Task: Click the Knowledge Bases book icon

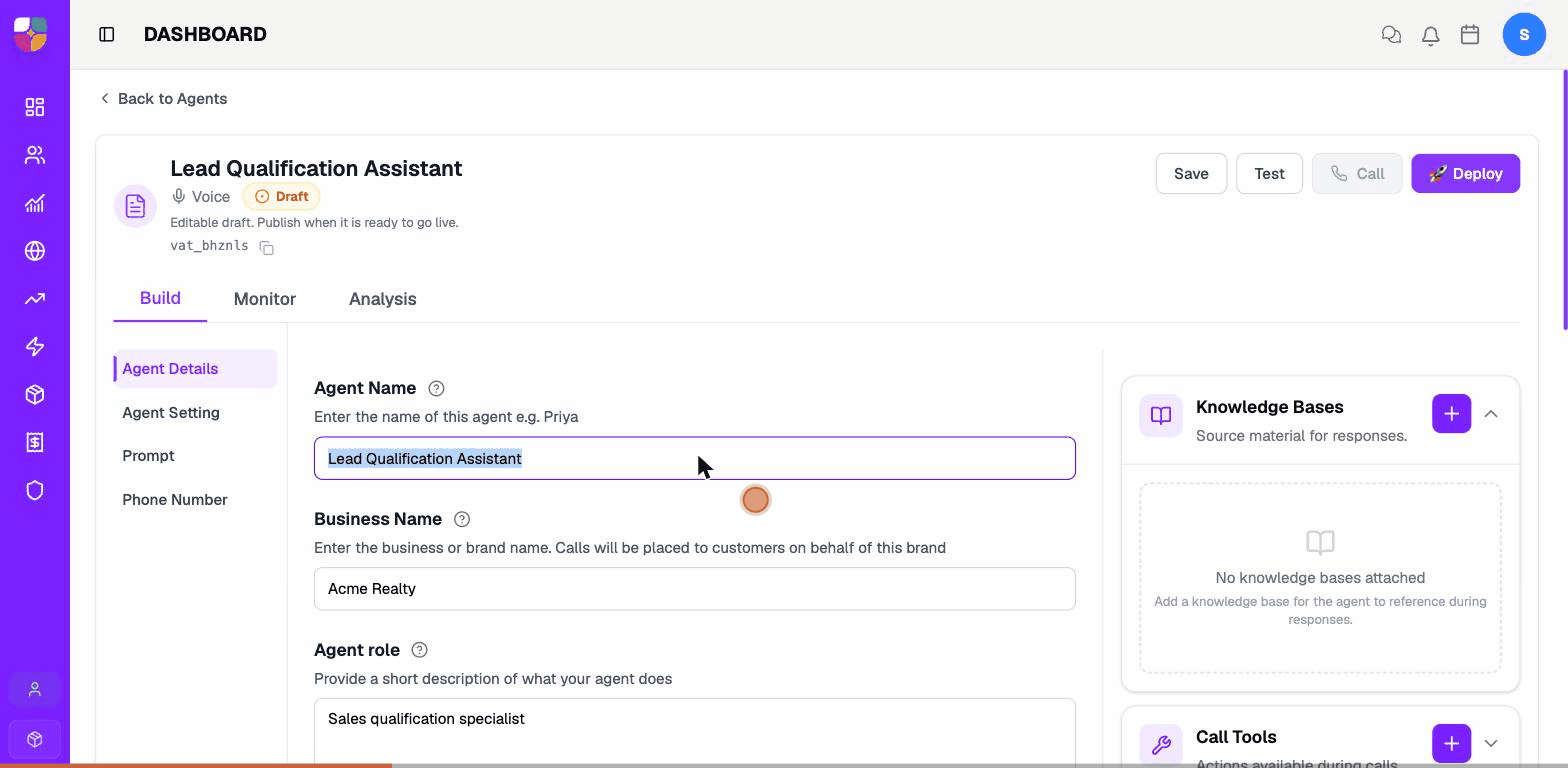Action: pyautogui.click(x=1161, y=415)
